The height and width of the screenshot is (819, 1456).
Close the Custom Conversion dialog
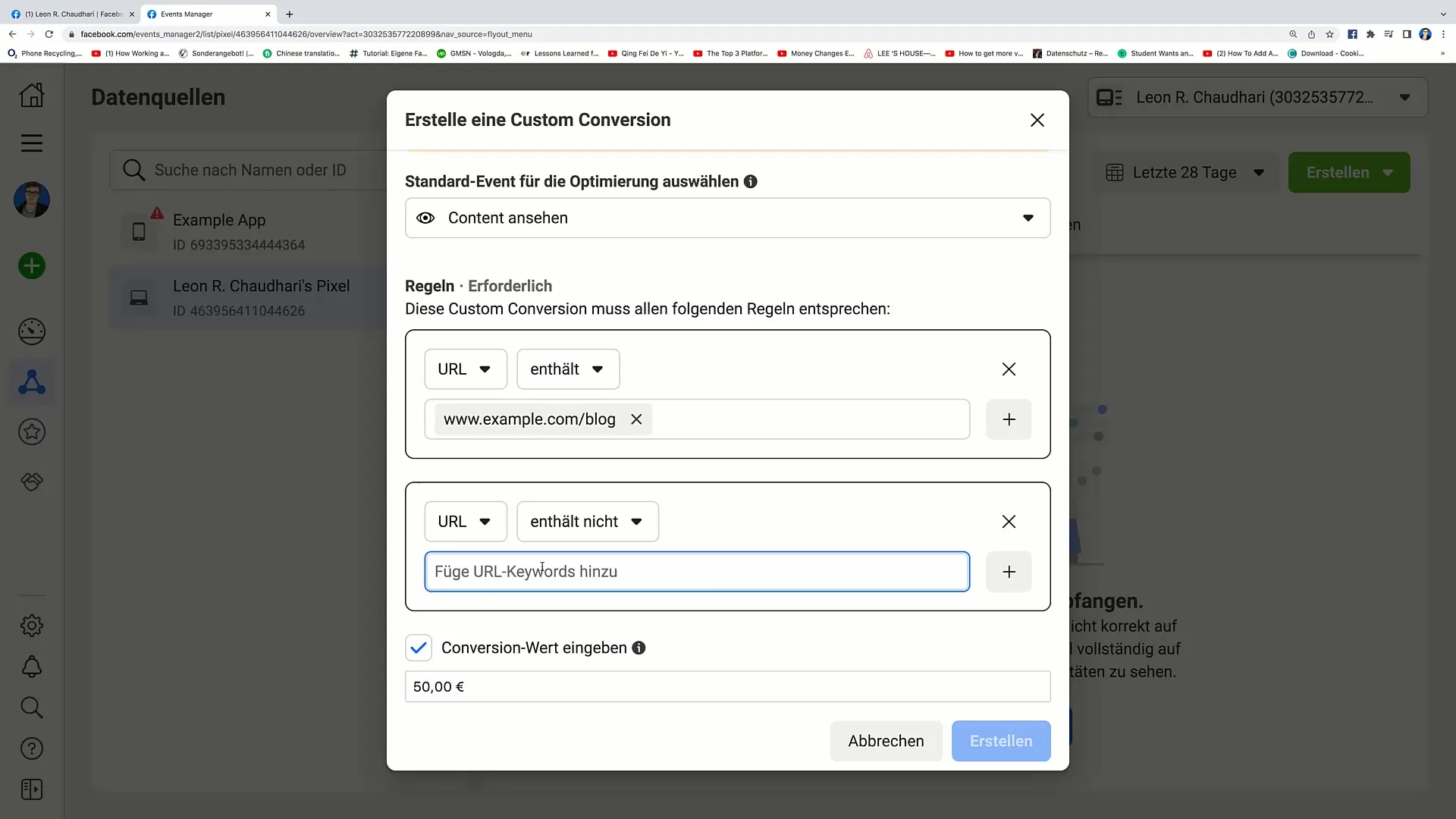click(1037, 120)
